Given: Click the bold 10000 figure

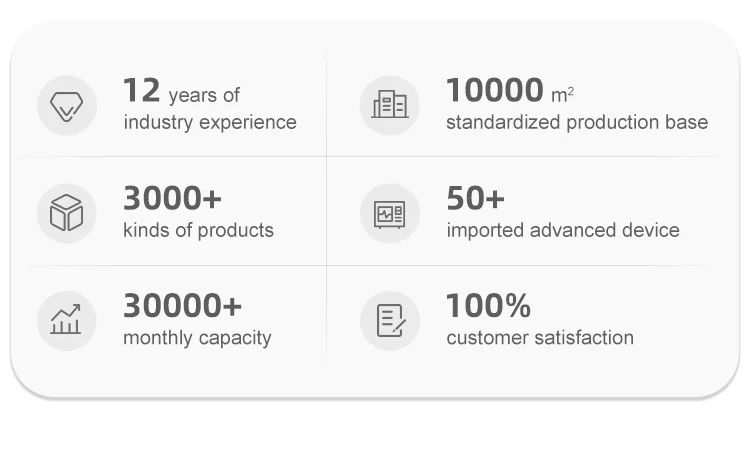Looking at the screenshot, I should coord(494,91).
